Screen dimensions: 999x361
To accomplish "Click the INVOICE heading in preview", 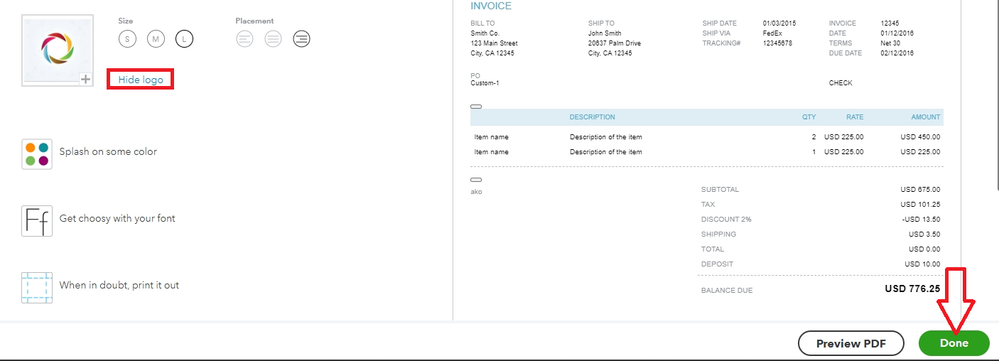I will tap(491, 6).
